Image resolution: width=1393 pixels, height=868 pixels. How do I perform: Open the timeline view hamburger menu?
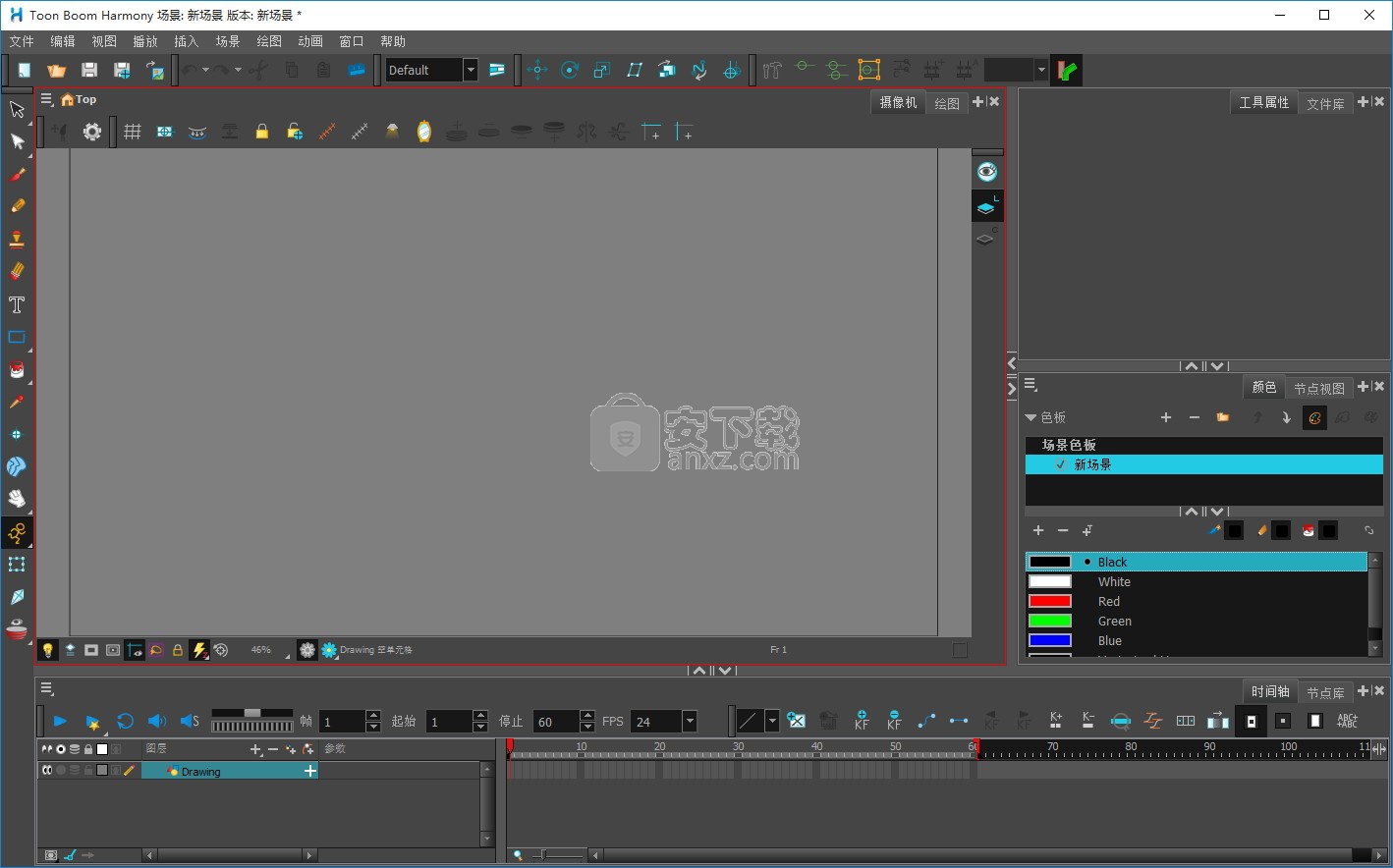[x=46, y=688]
